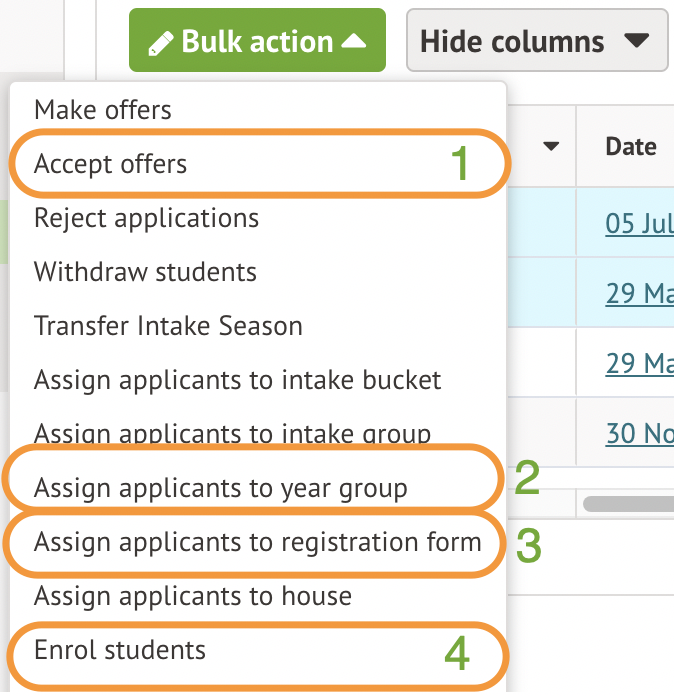Click the horizontal table scrollbar
674x696 pixels.
[x=628, y=503]
